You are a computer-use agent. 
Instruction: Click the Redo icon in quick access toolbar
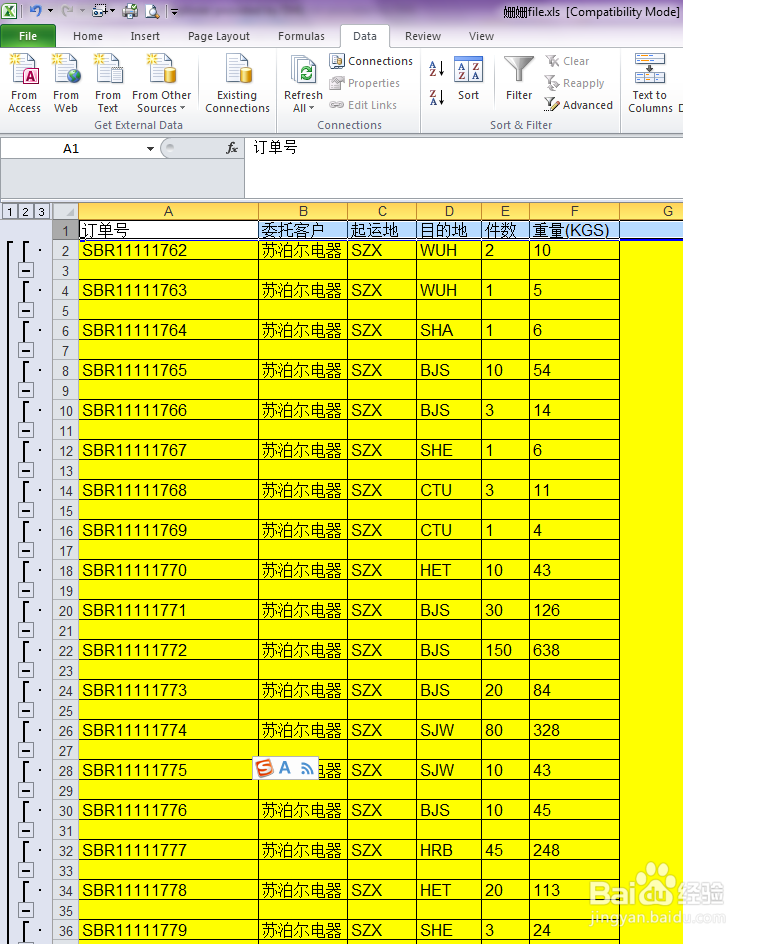(x=68, y=11)
